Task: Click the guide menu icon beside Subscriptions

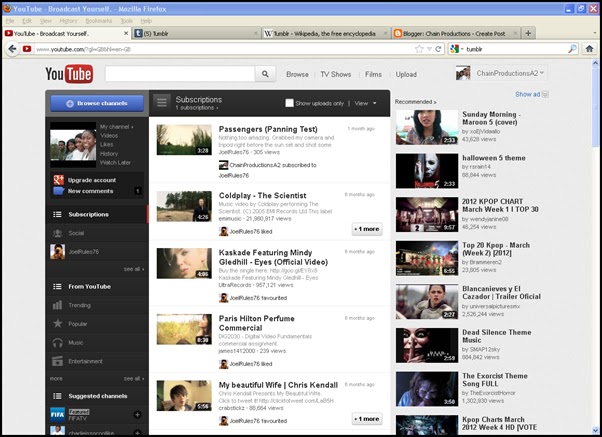Action: [162, 102]
